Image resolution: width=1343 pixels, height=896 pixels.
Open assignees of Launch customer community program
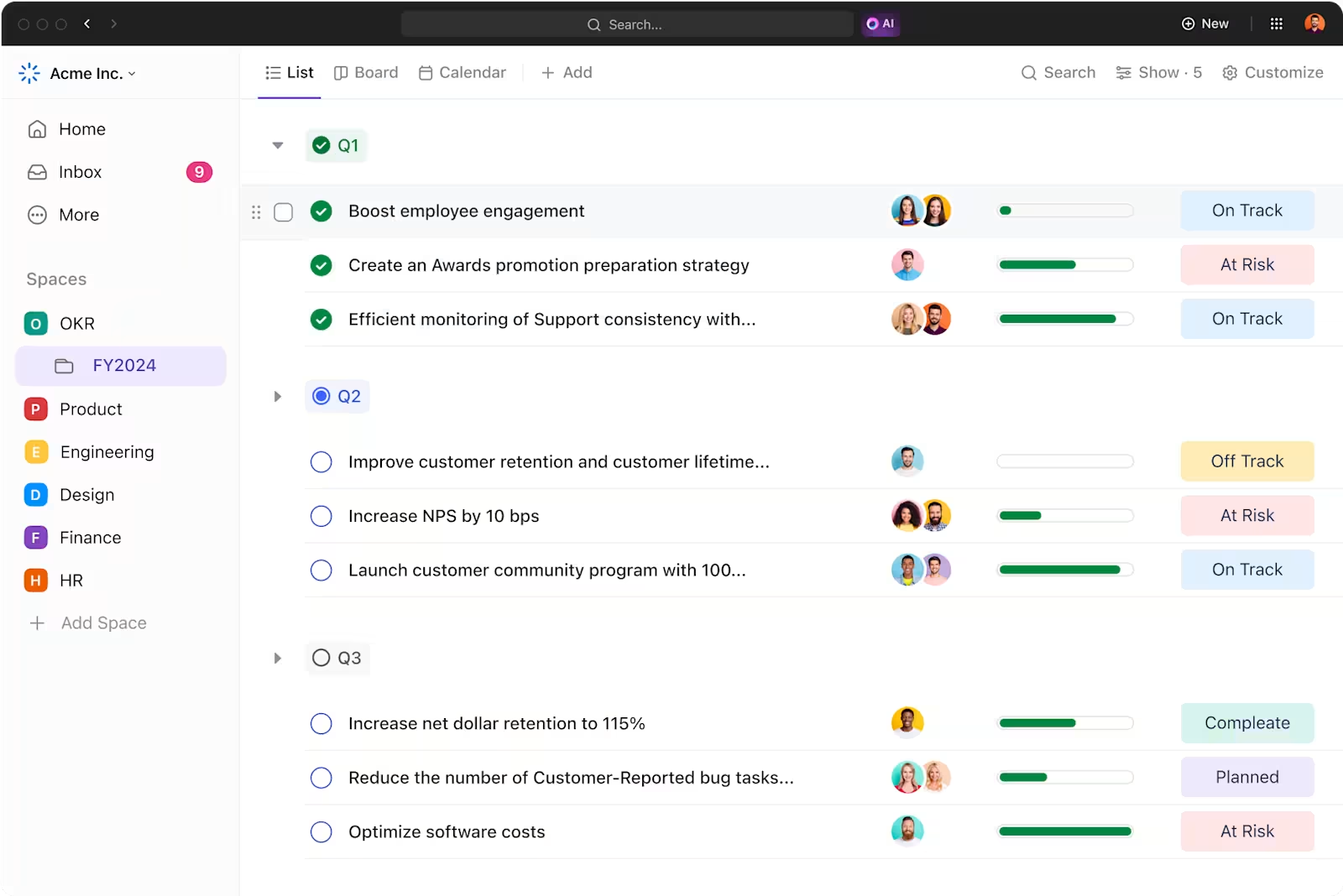(921, 570)
